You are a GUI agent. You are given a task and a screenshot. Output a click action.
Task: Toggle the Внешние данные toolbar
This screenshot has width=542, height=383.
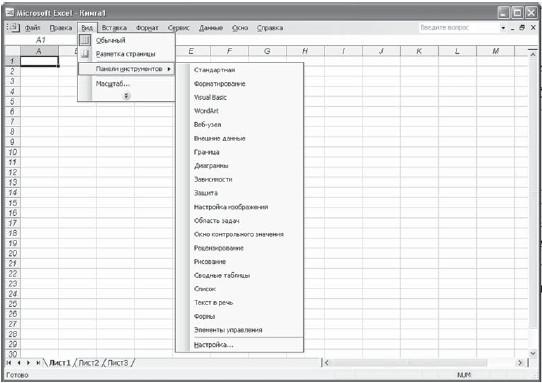[x=240, y=138]
